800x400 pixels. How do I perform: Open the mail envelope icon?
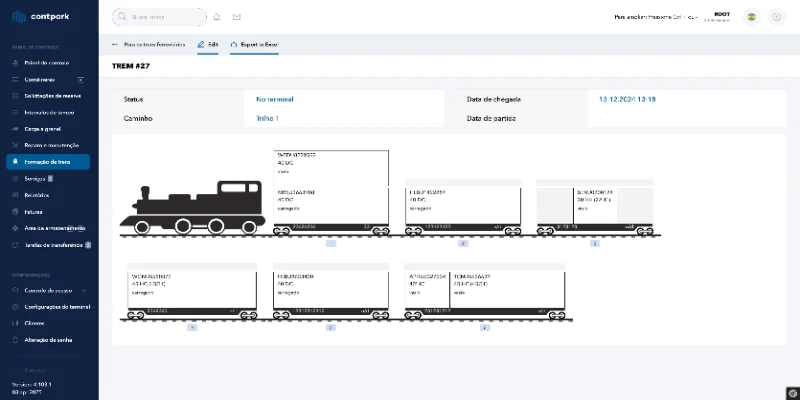(237, 17)
